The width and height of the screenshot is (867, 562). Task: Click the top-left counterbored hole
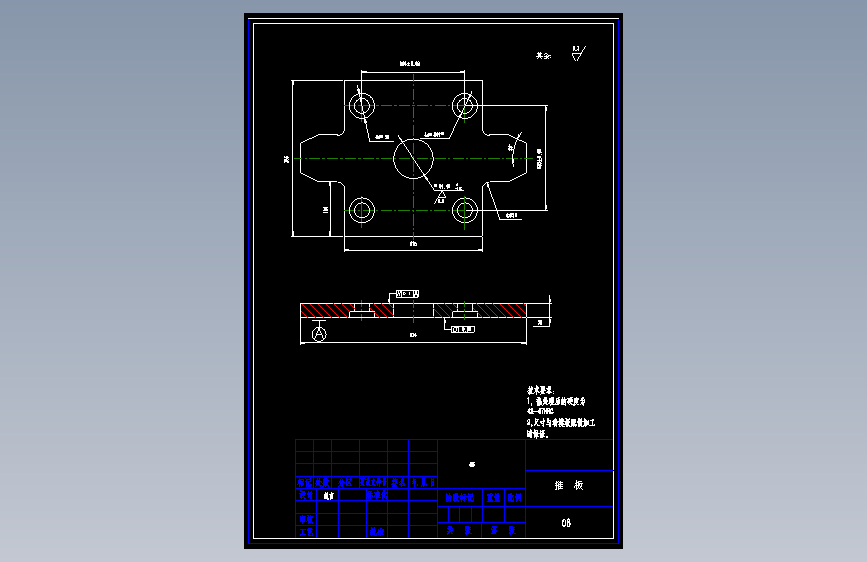362,105
